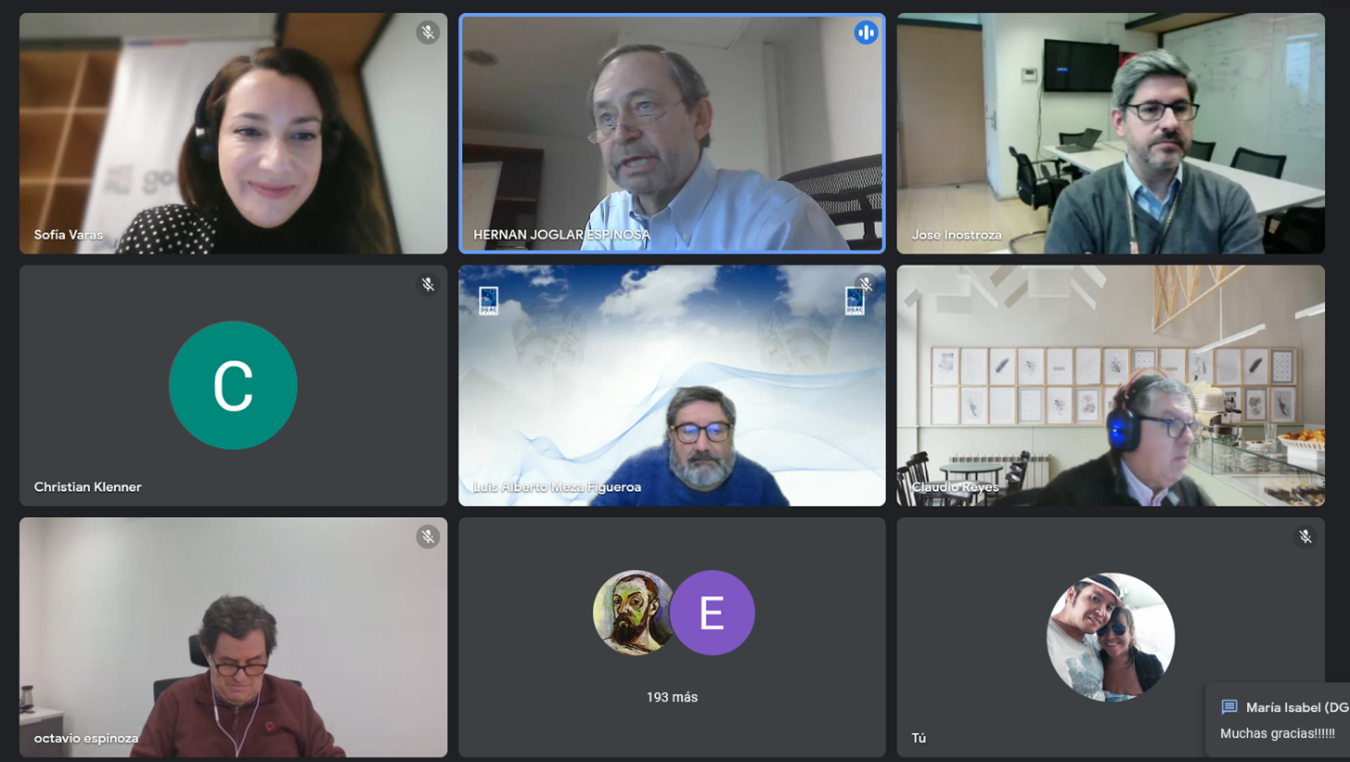Click blue speaking indicator on Hernan Joglar tile
Image resolution: width=1350 pixels, height=762 pixels.
pos(866,32)
